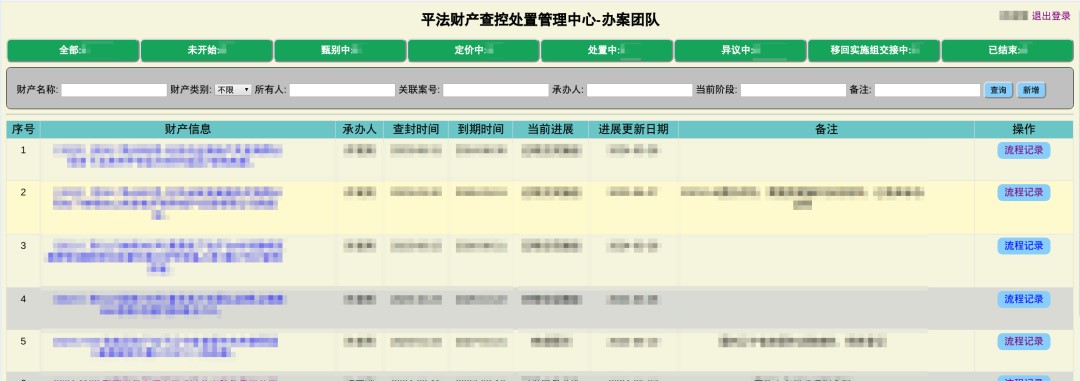Open the 处置中 status tab

607,51
